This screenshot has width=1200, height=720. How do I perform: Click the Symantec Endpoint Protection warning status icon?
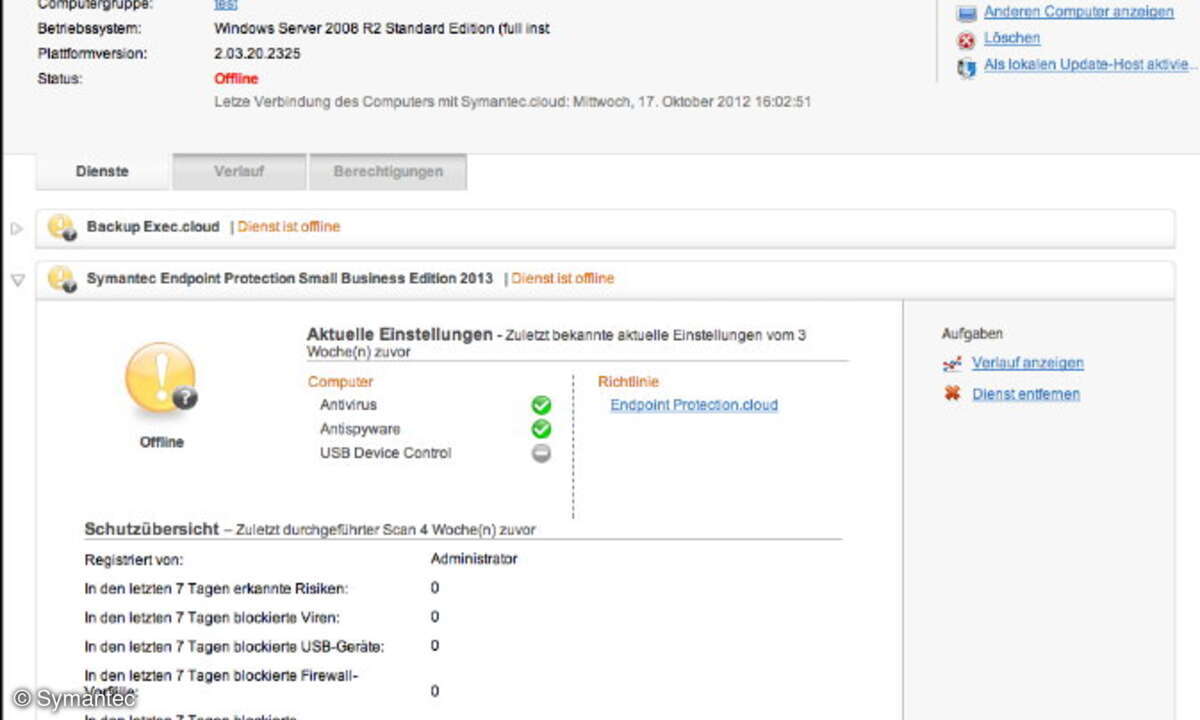pos(62,279)
